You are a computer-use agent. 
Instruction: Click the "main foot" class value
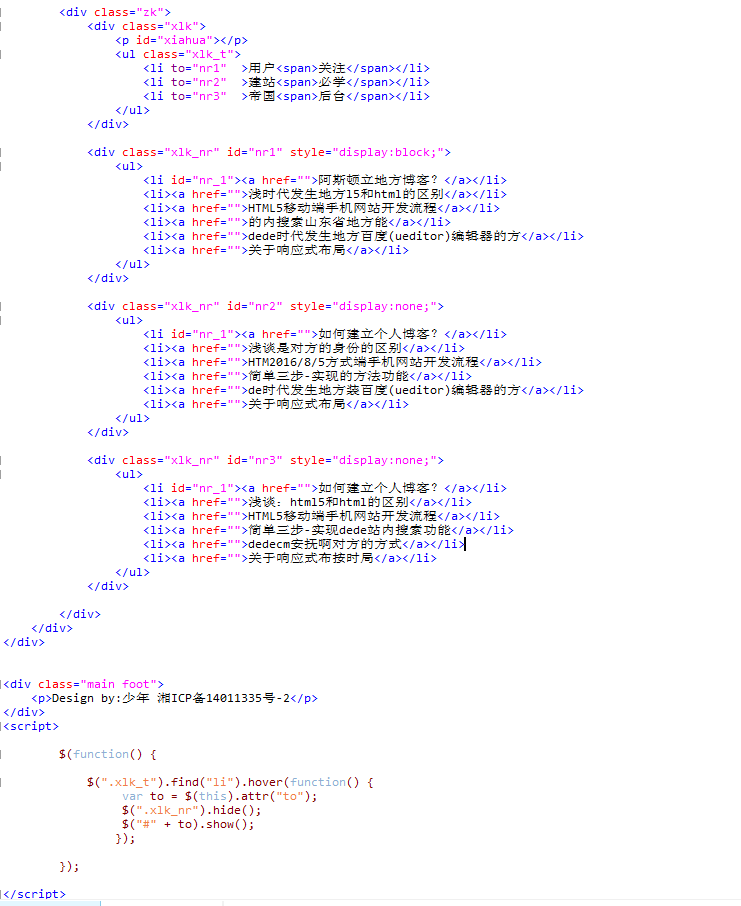click(118, 684)
